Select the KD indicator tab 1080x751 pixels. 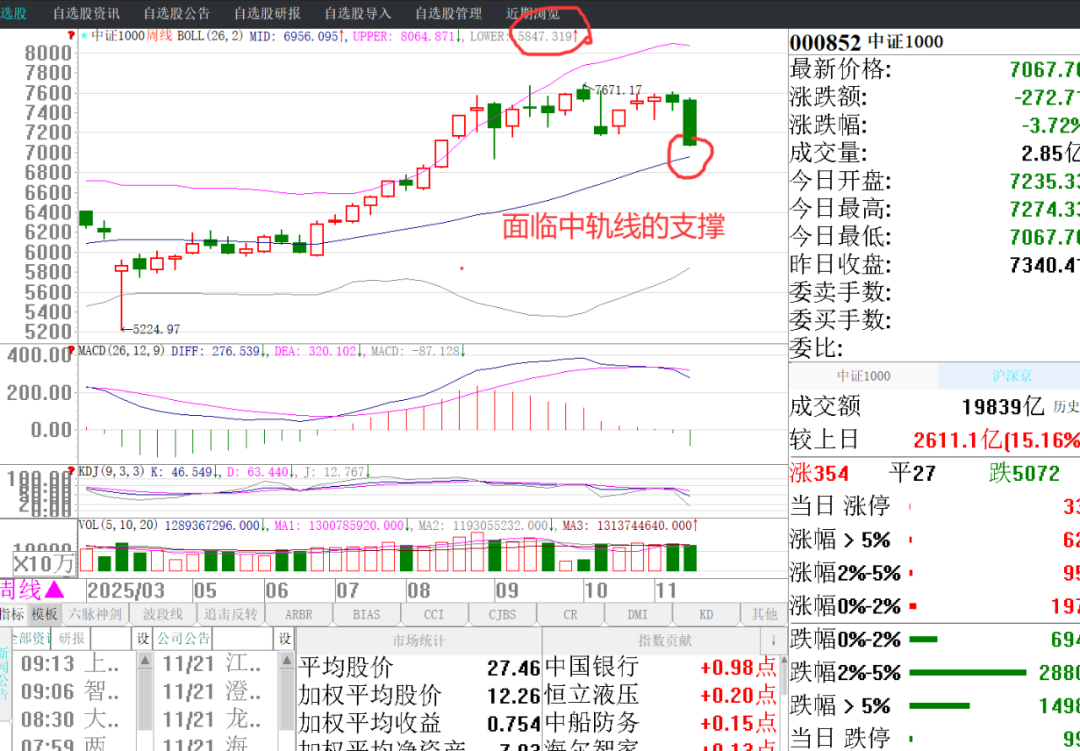point(705,614)
